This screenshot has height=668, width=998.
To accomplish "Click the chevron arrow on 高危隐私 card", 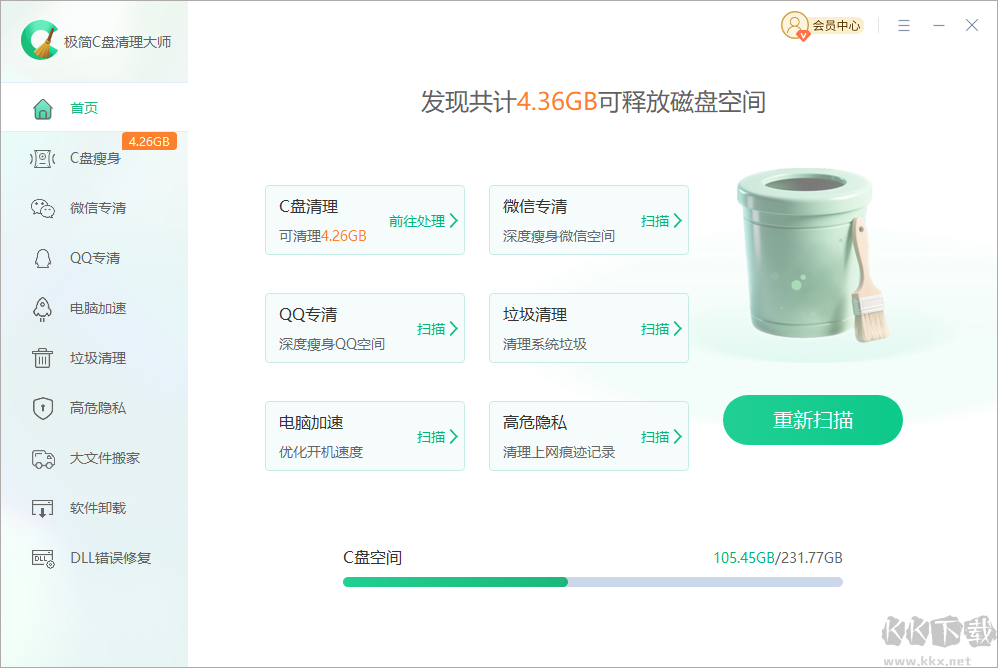I will click(678, 437).
